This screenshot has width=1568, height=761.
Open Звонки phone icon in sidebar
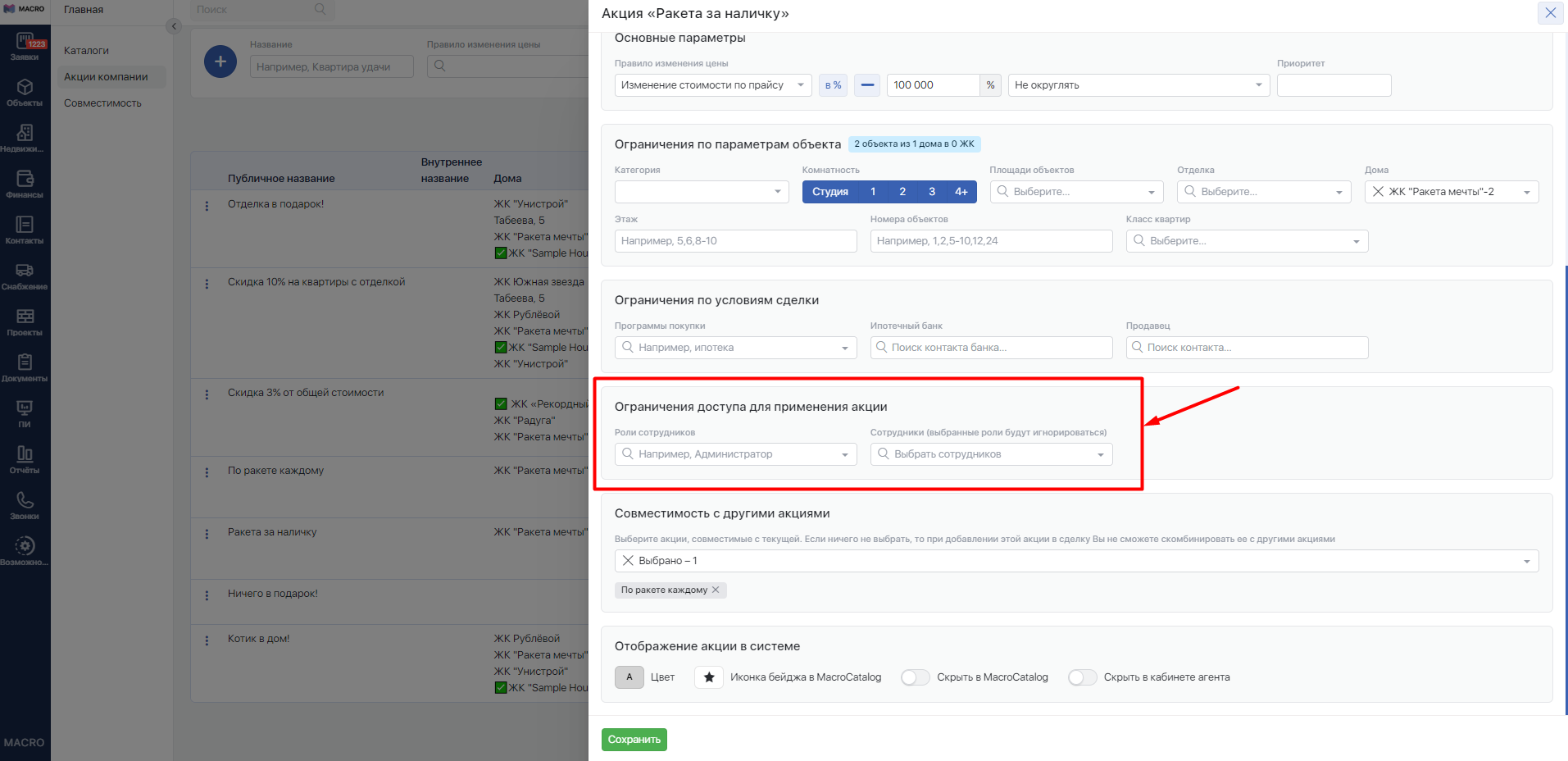25,505
